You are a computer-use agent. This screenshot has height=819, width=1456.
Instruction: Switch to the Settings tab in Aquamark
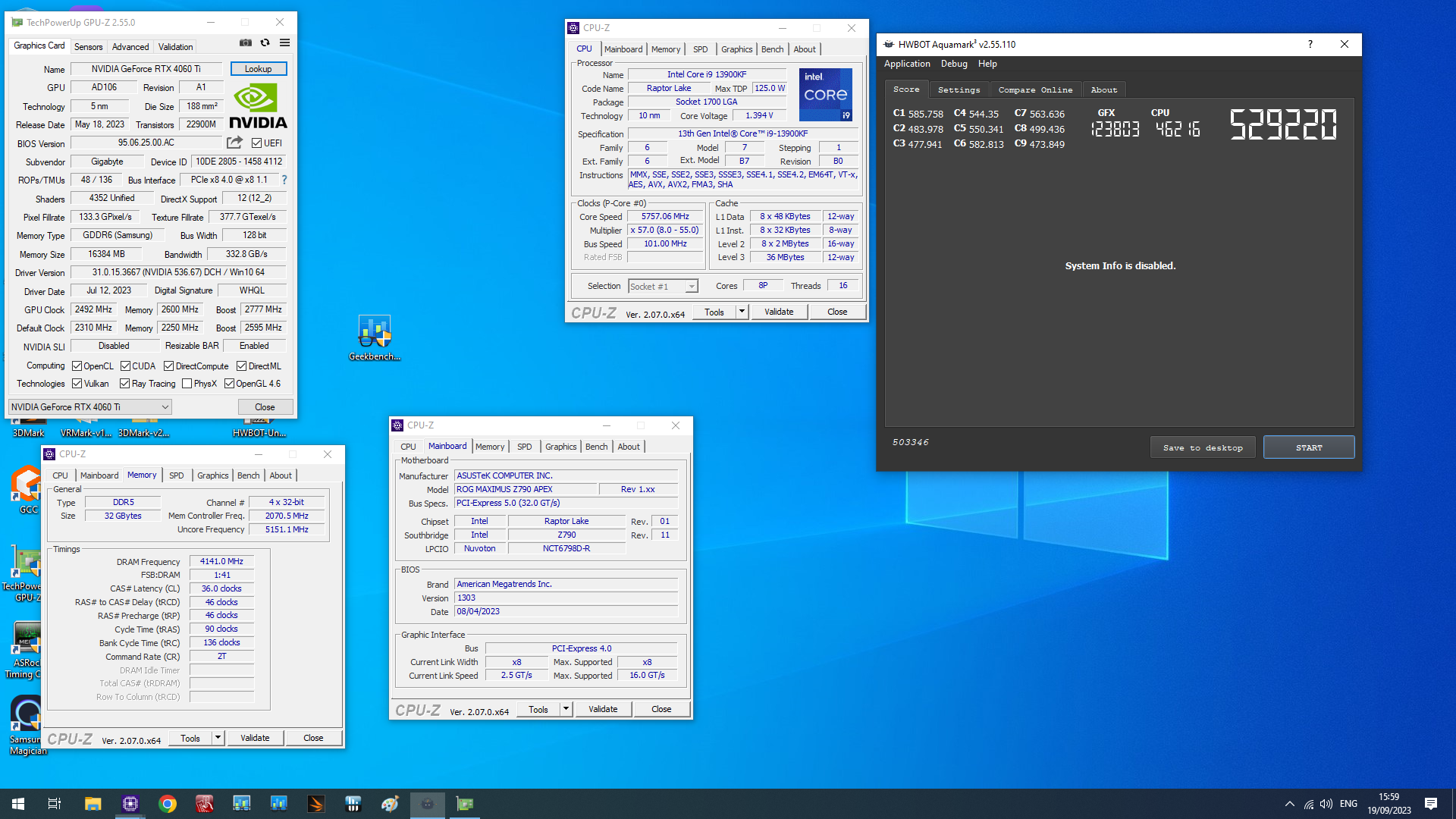pyautogui.click(x=959, y=89)
